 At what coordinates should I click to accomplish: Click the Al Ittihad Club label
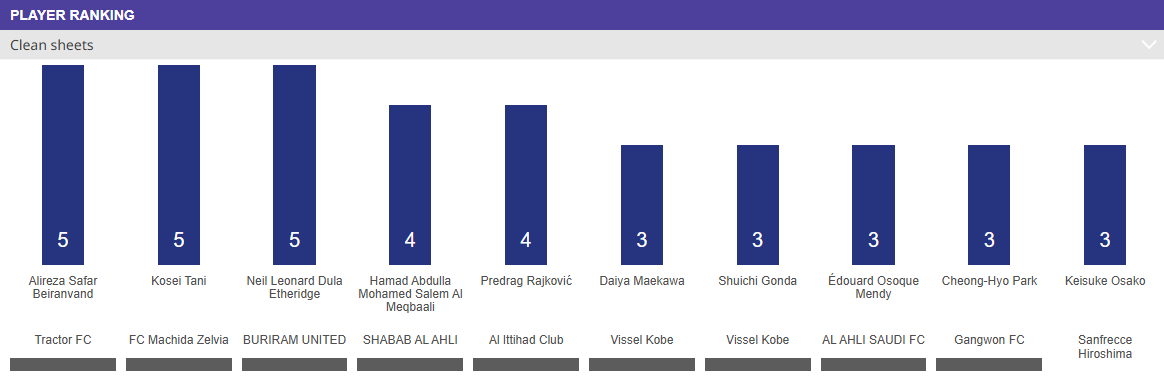click(526, 340)
